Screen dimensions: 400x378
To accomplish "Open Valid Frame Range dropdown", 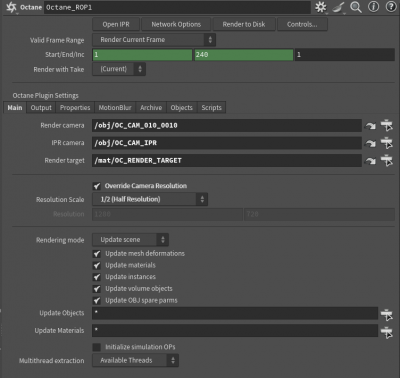I will [x=154, y=40].
